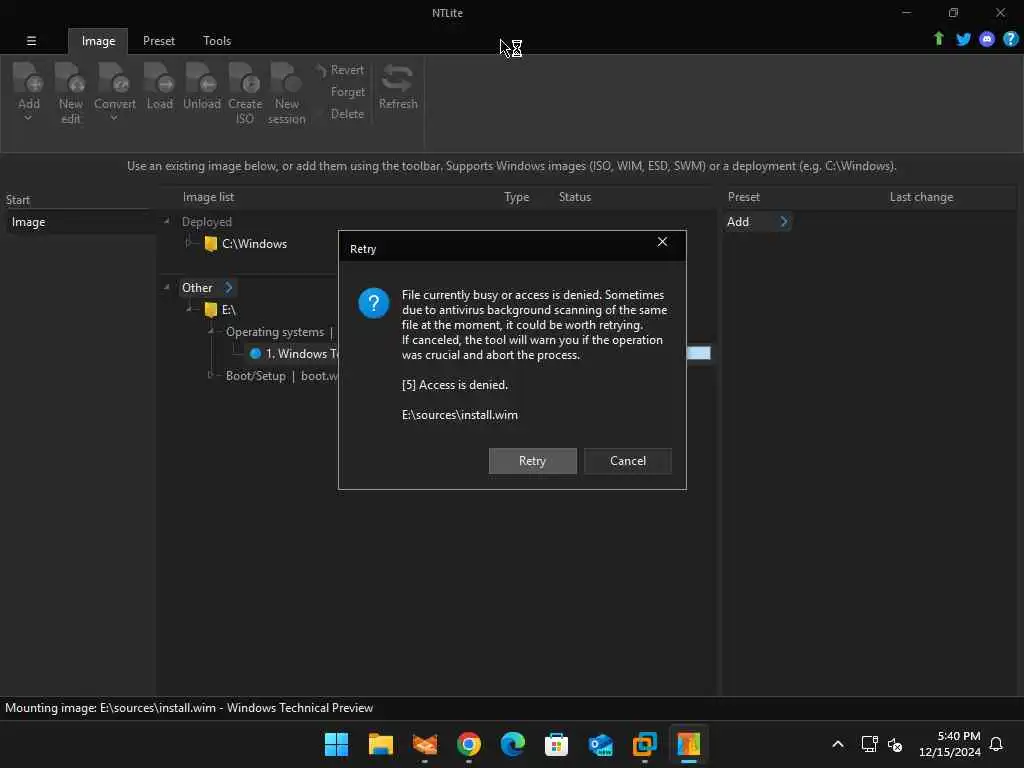Open Outlook from taskbar
This screenshot has height=768, width=1024.
601,744
